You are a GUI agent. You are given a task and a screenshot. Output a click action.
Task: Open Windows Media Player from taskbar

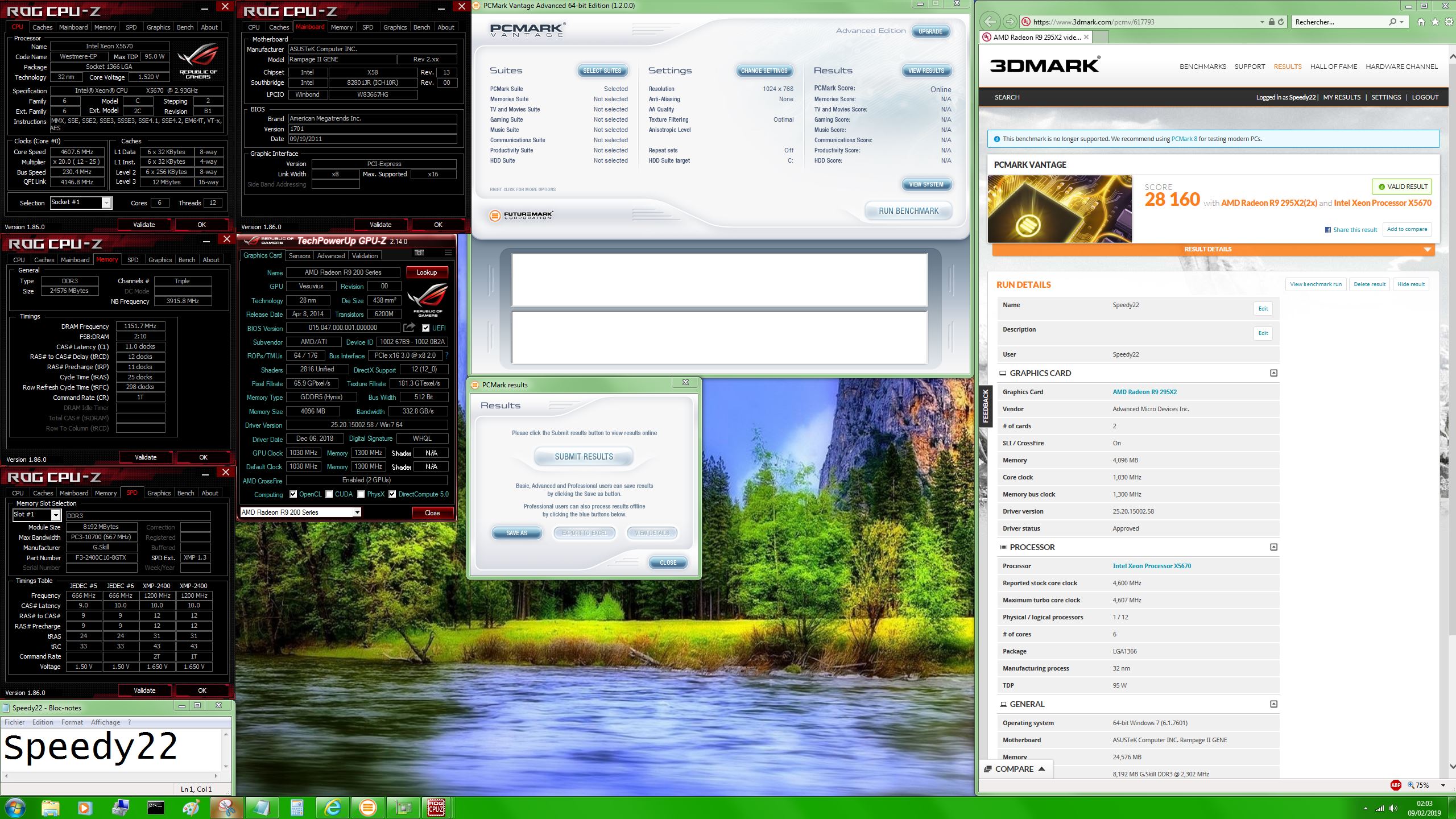click(x=85, y=808)
